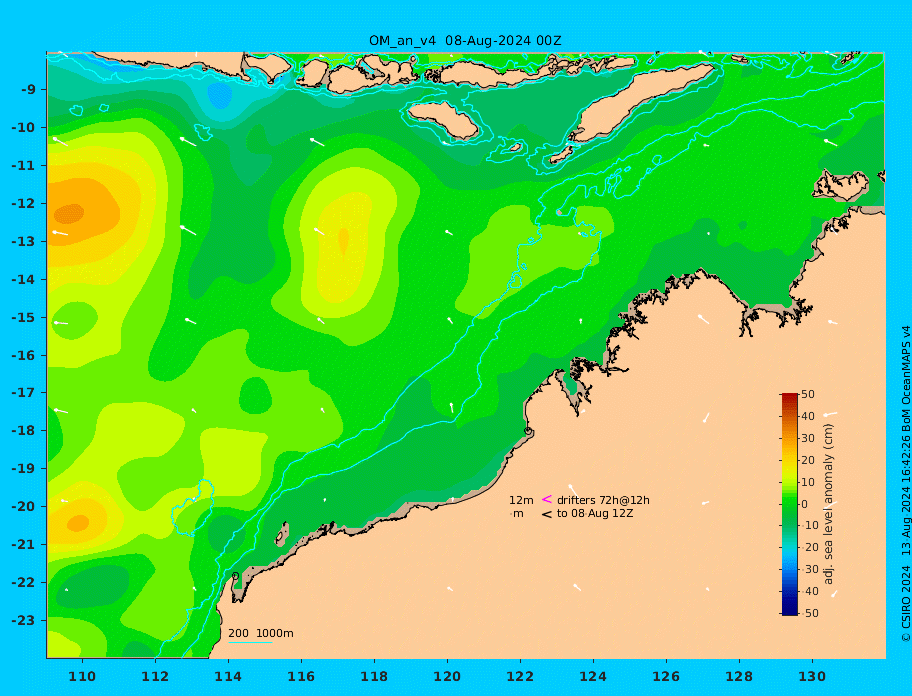Click the longitude axis label '118'

point(374,676)
